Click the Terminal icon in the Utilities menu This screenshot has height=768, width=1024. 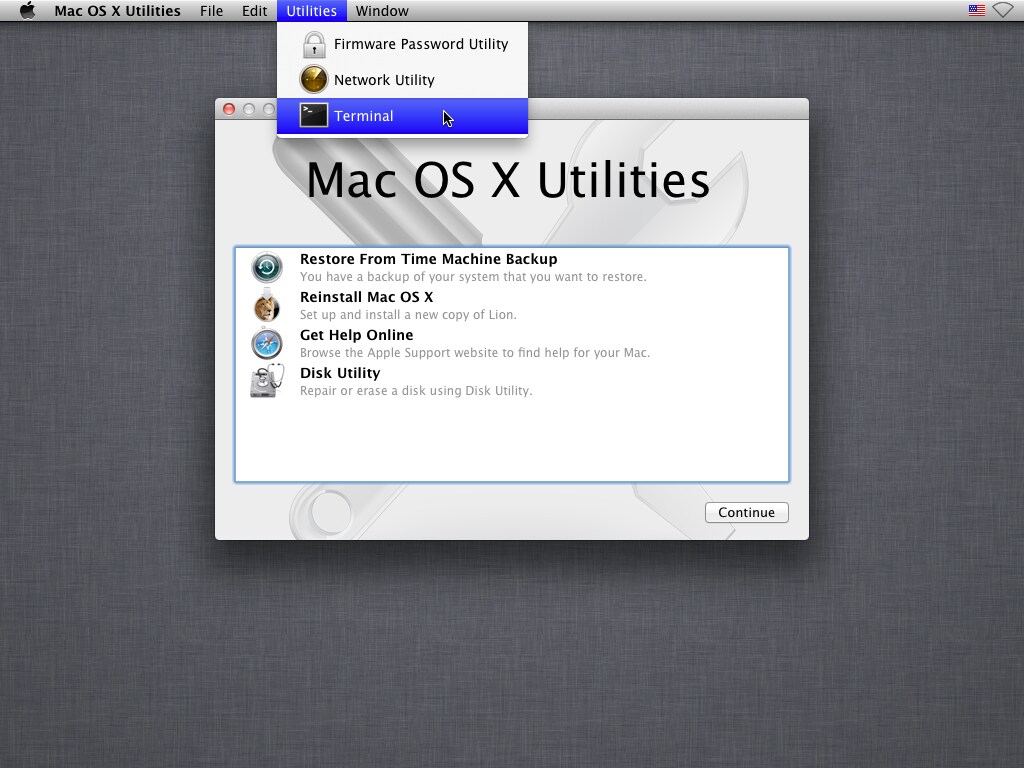(311, 115)
